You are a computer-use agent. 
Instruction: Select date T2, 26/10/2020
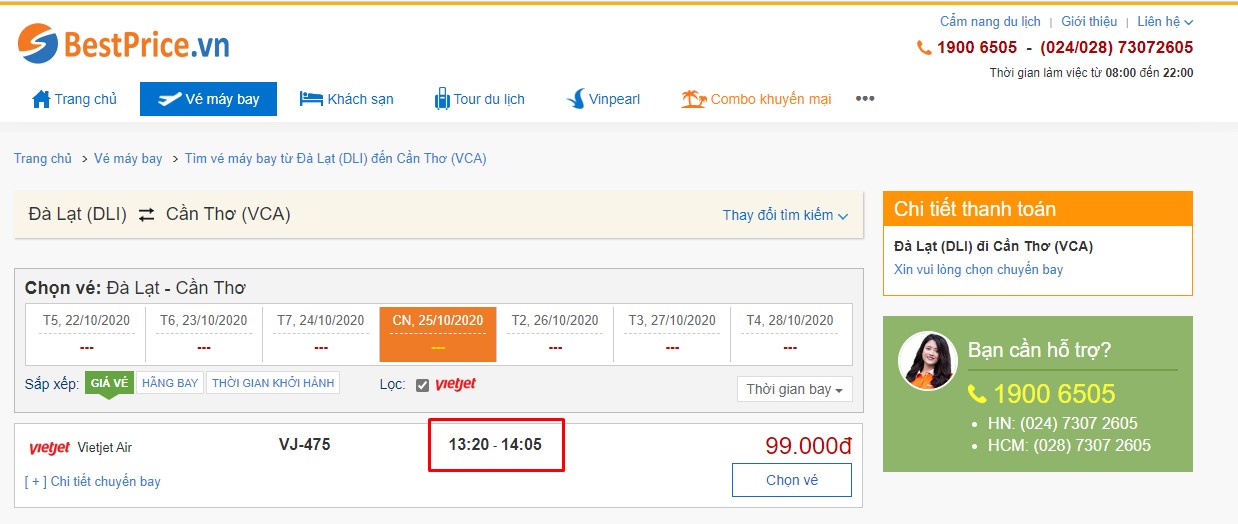pos(555,333)
